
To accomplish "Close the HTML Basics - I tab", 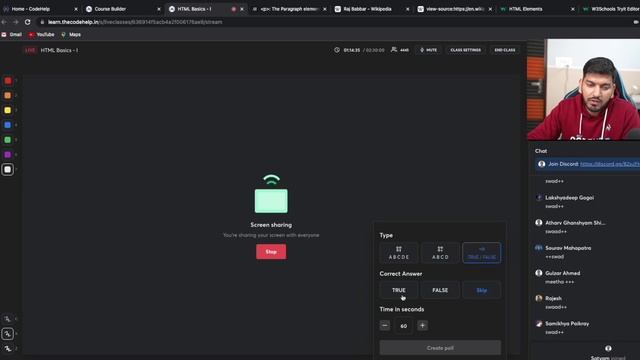I will (x=242, y=9).
